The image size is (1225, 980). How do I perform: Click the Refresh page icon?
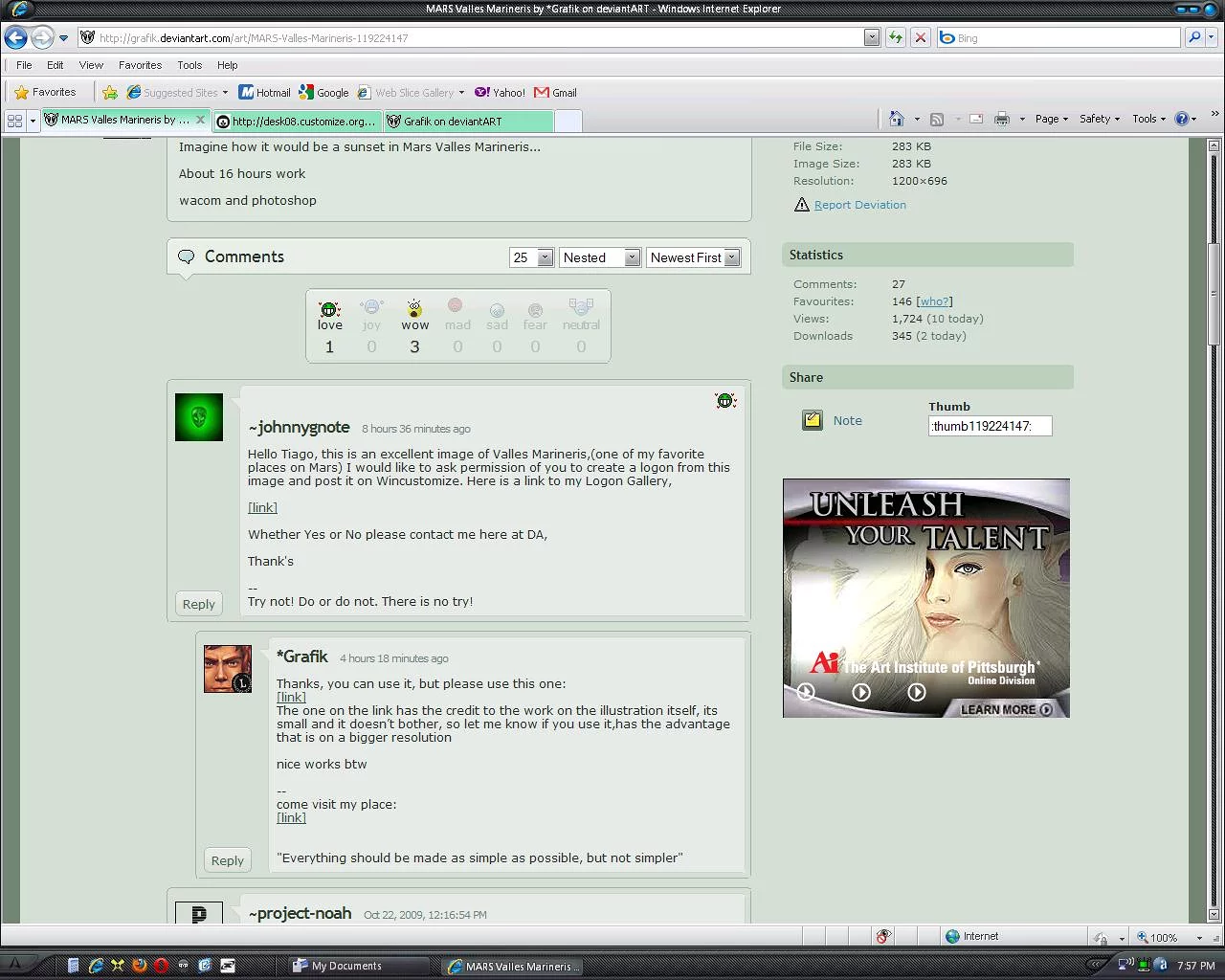coord(895,37)
